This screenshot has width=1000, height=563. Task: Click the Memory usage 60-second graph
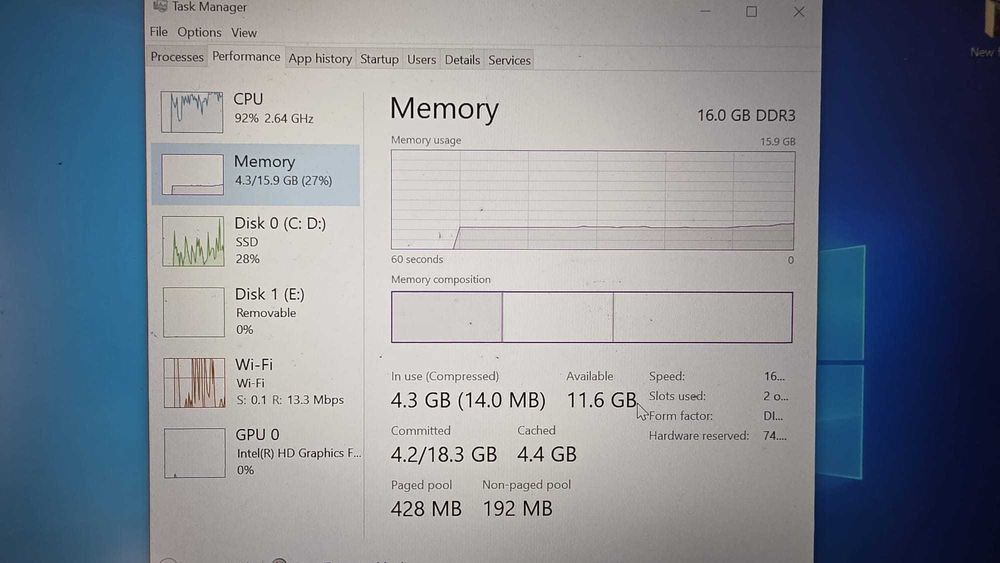pos(592,199)
